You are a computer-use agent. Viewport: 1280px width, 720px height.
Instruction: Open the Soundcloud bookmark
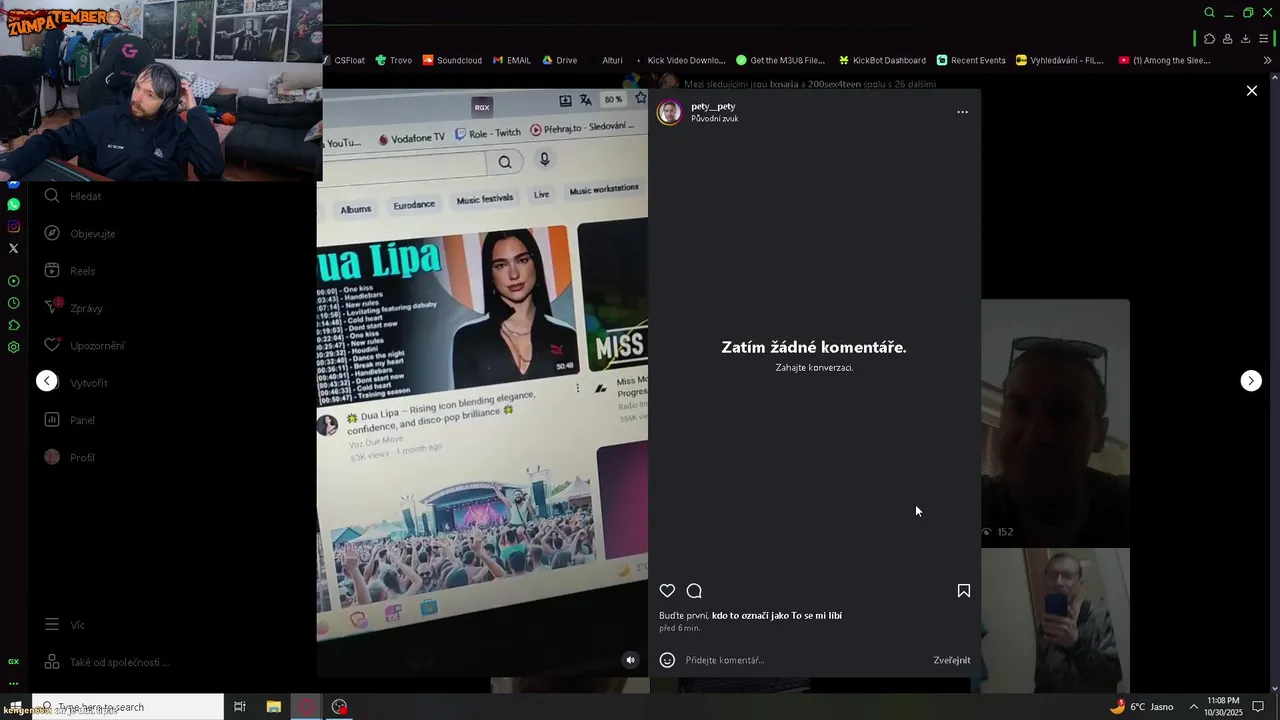(x=452, y=60)
